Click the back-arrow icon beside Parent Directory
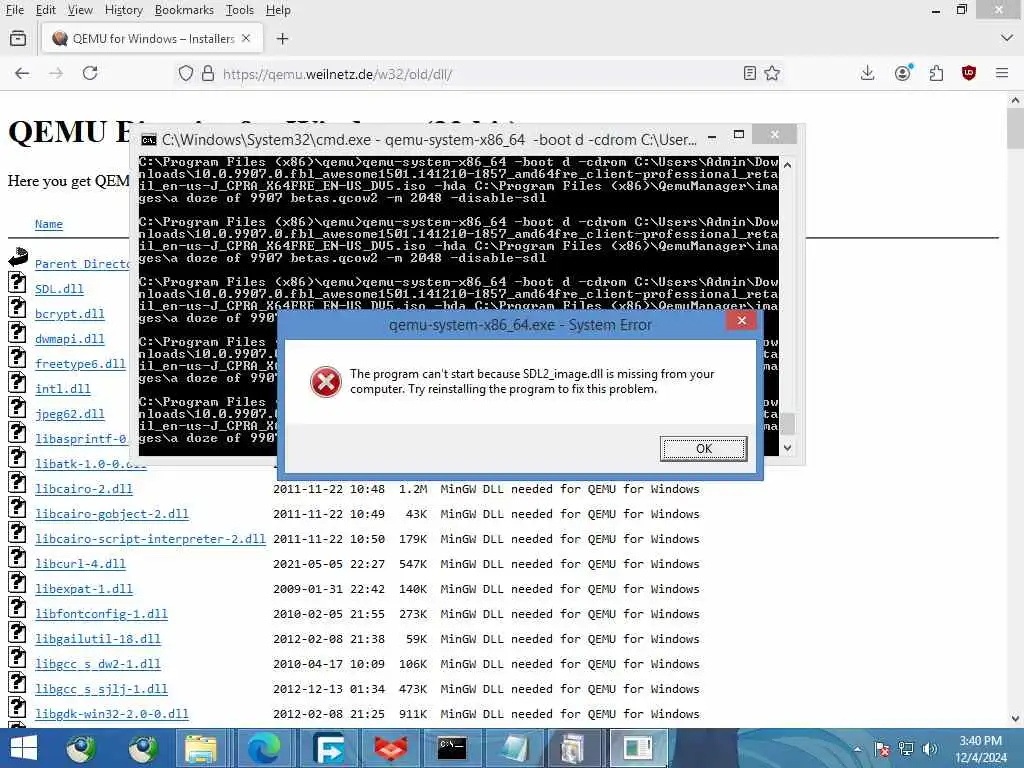The width and height of the screenshot is (1024, 768). [x=18, y=256]
